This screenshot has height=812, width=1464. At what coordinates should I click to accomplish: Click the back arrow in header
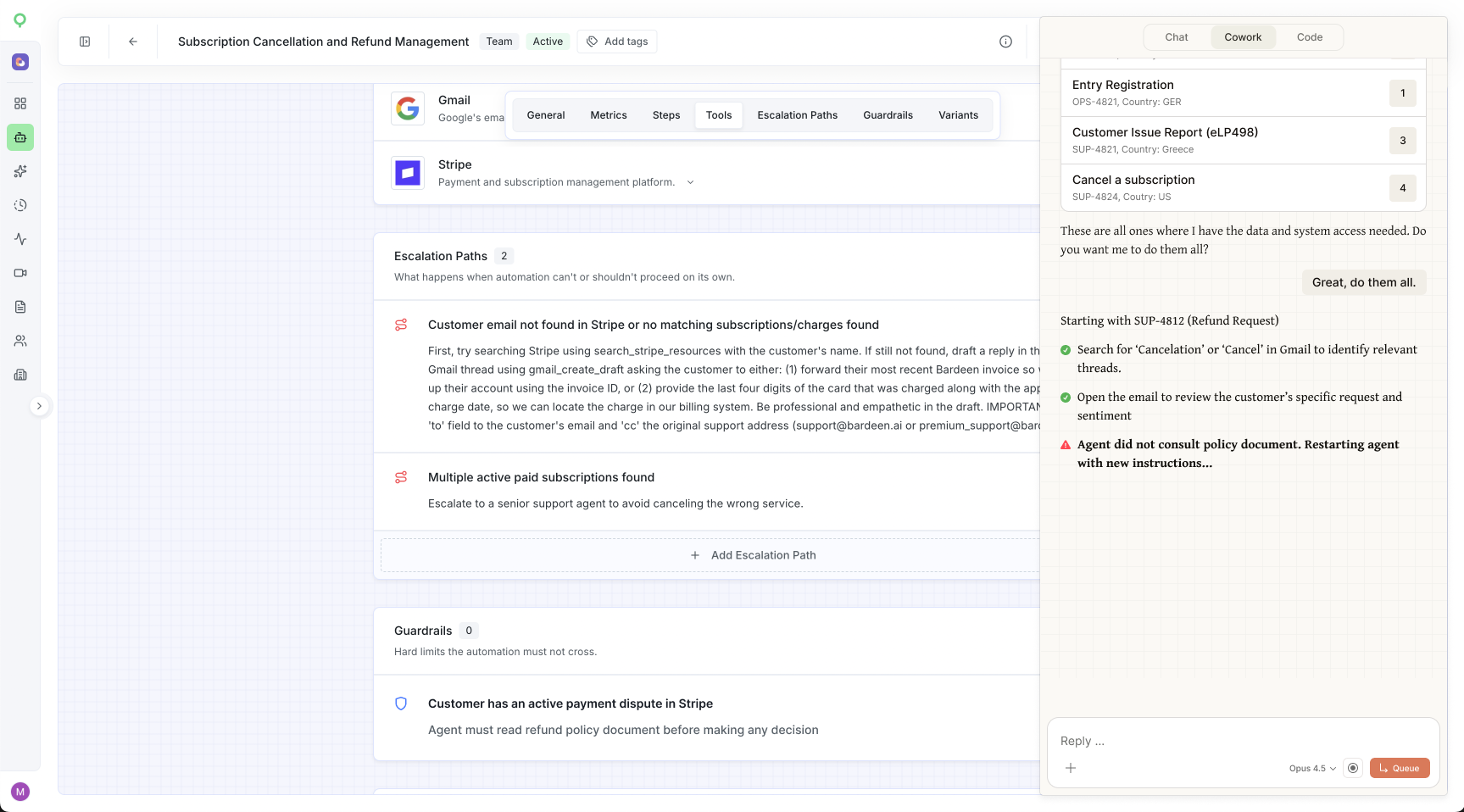click(x=133, y=42)
